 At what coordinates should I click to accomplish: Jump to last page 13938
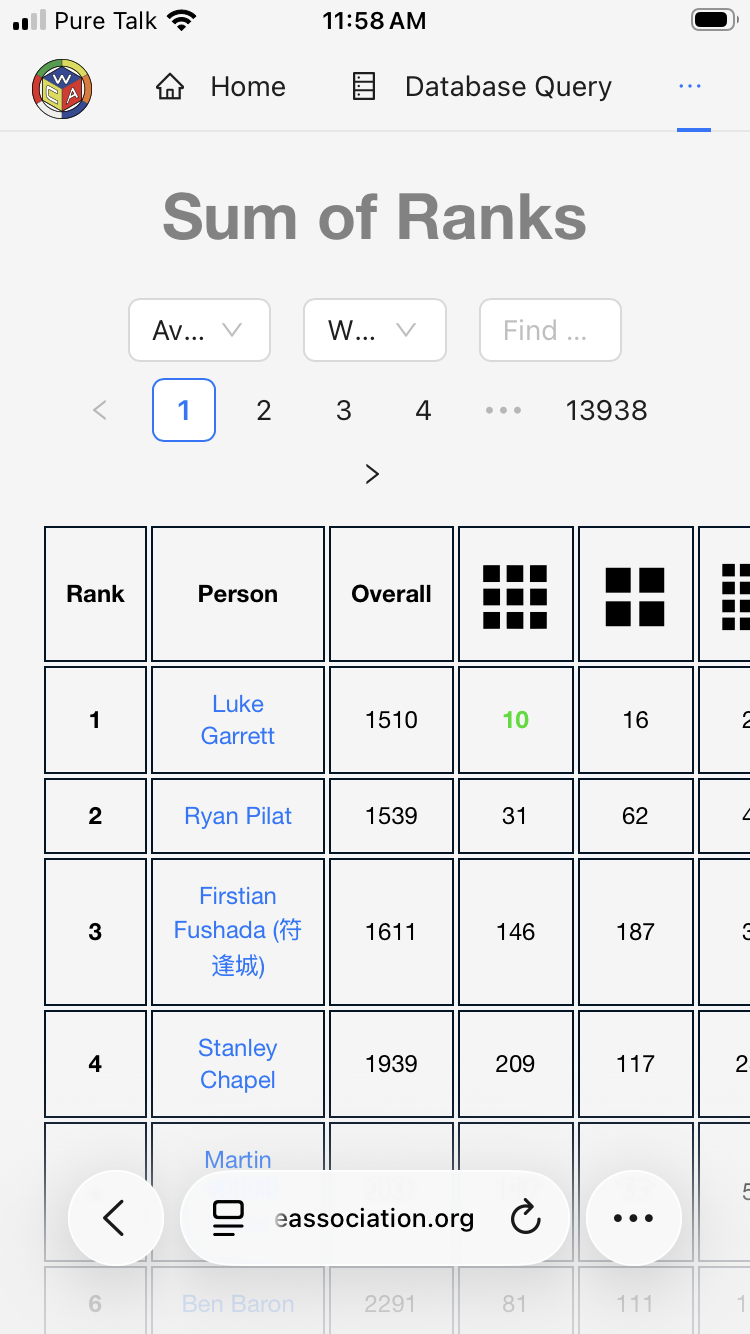tap(606, 410)
